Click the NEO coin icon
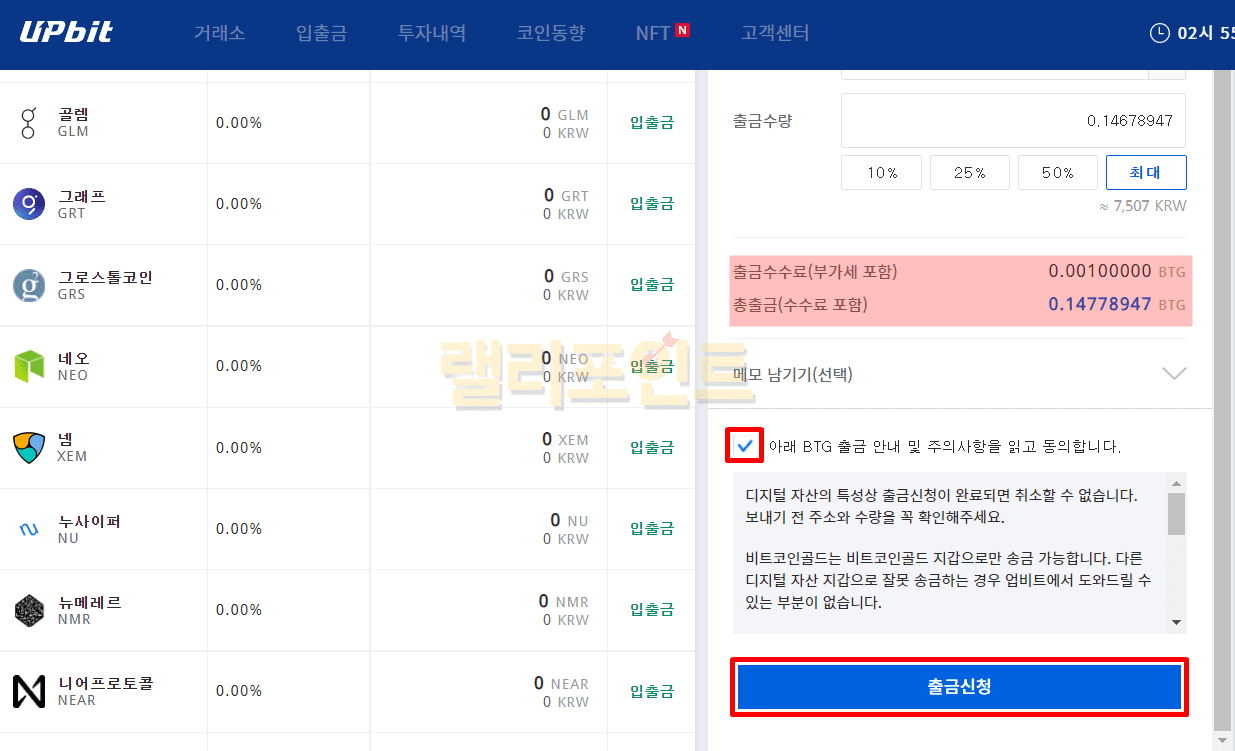The width and height of the screenshot is (1235, 751). 28,366
